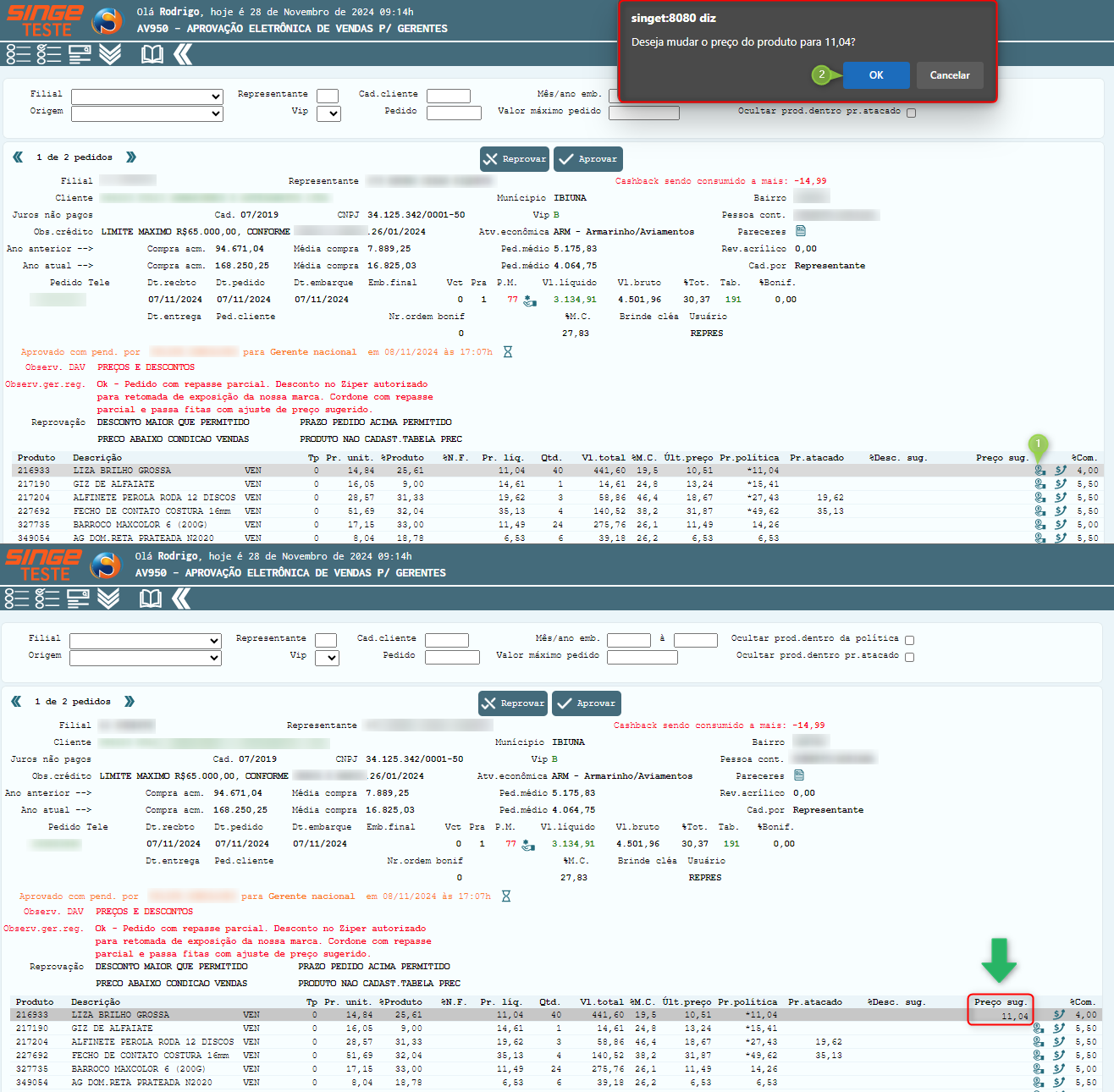Screen dimensions: 1114x1092
Task: Check Ocultar prod.dentro pr.atacado below the dialog
Action: pos(911,113)
